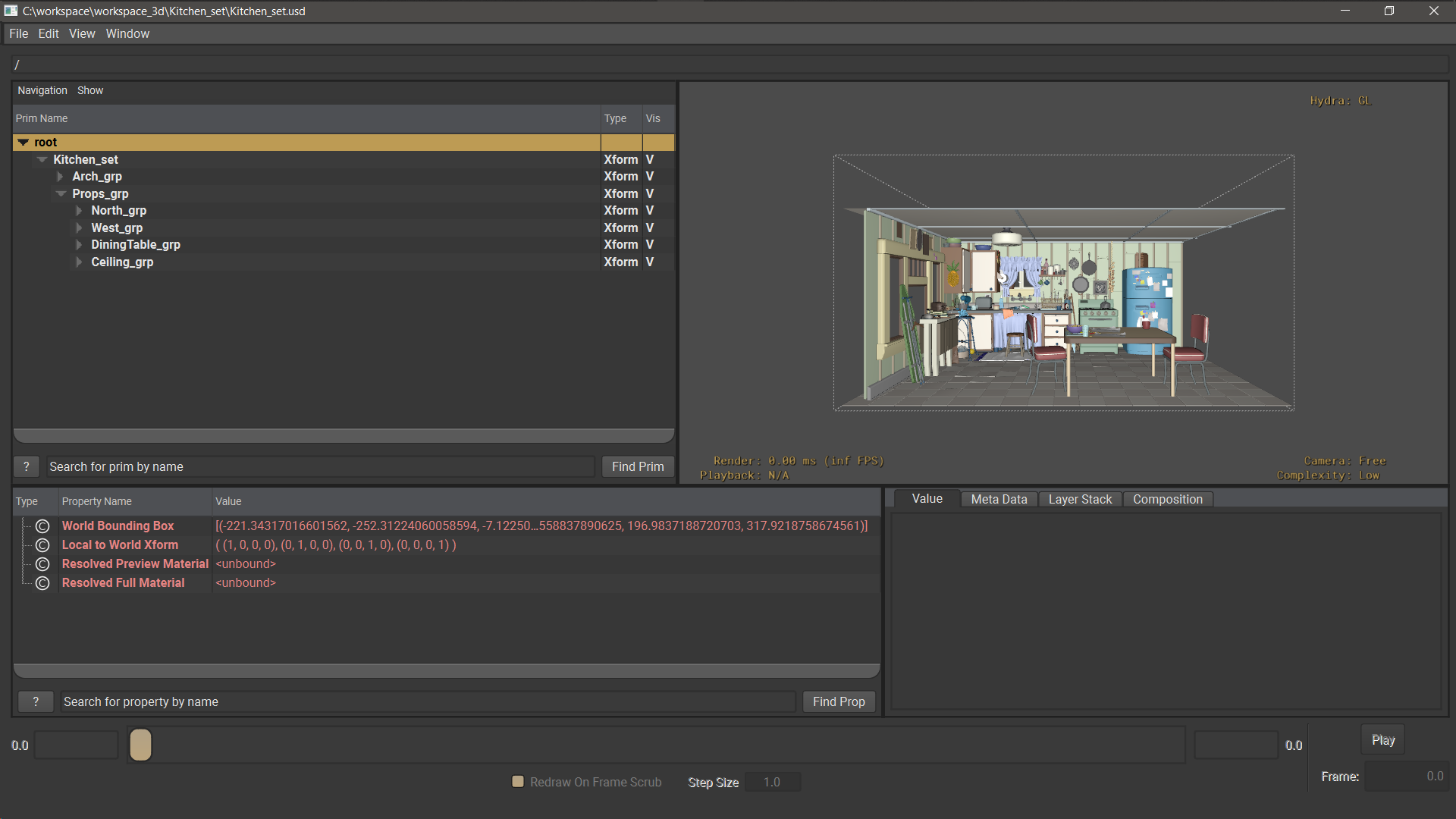
Task: Click the property search help question button
Action: click(x=36, y=701)
